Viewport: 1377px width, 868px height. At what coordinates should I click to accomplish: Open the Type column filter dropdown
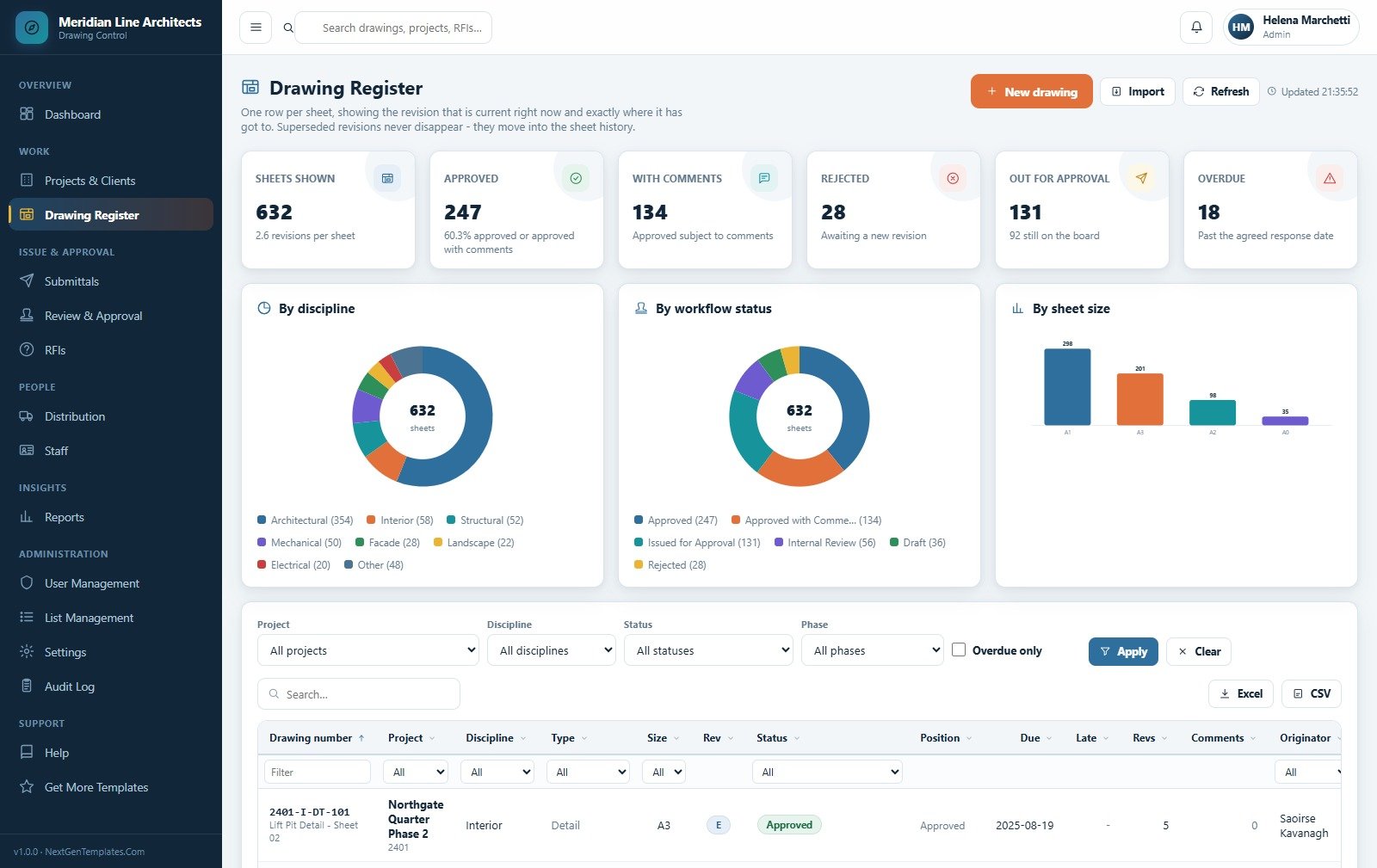click(588, 772)
